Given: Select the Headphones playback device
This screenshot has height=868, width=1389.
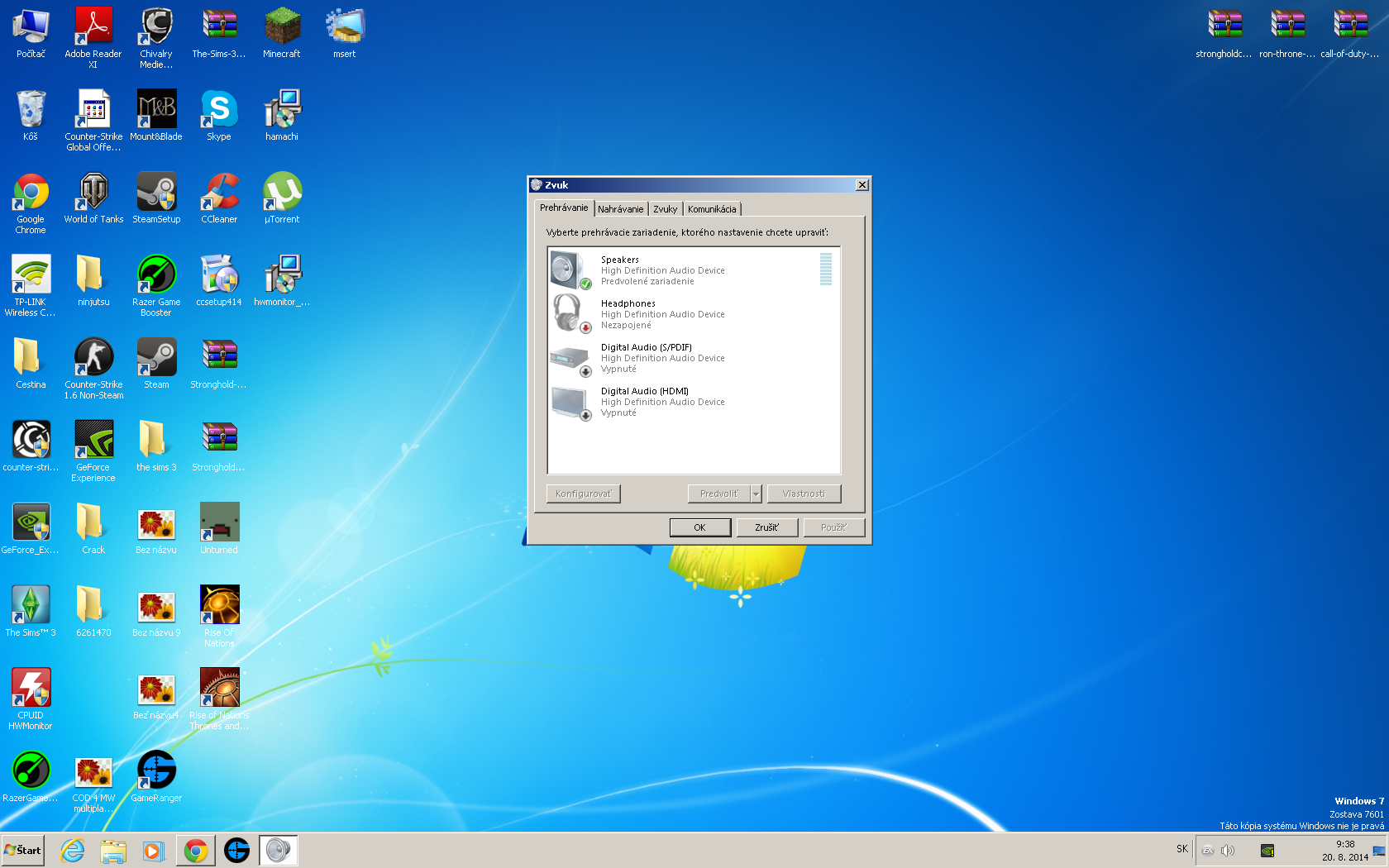Looking at the screenshot, I should [x=693, y=314].
